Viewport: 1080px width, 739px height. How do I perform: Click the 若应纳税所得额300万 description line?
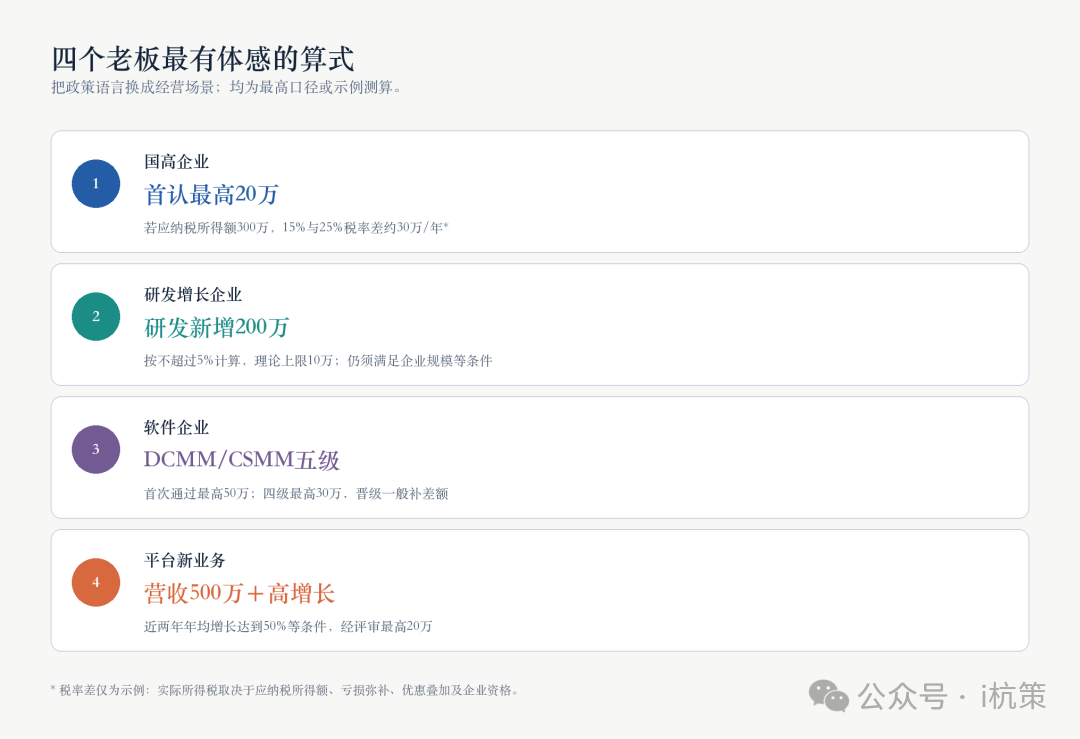[x=296, y=227]
